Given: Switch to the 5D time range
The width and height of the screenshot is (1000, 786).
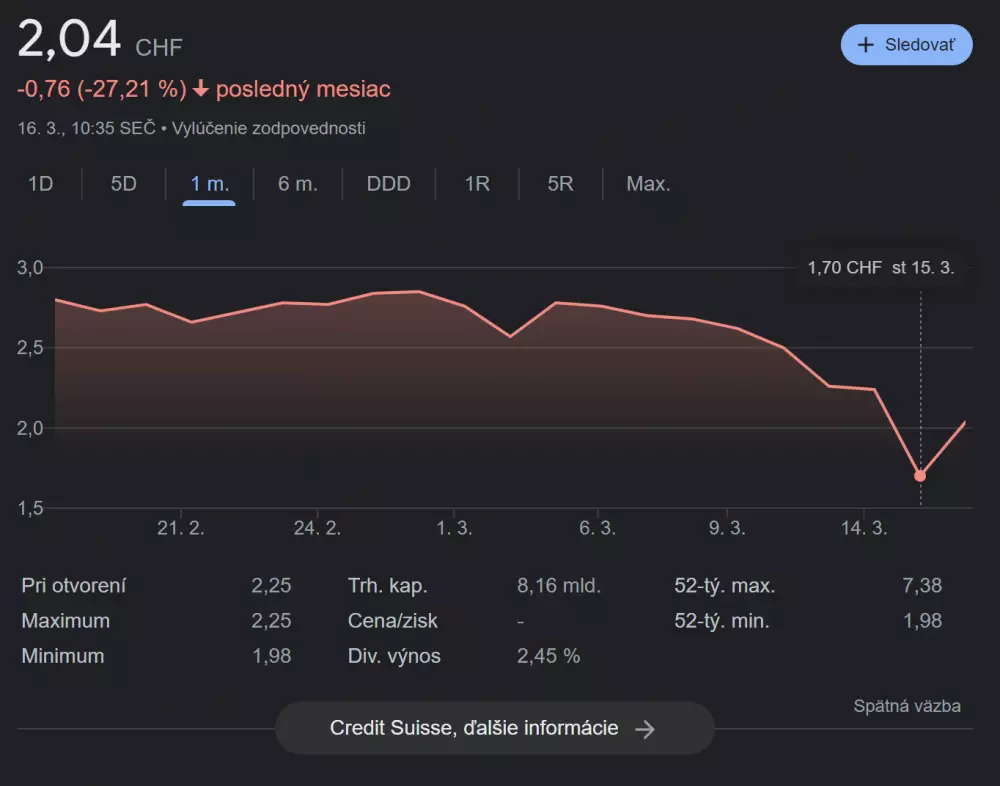Looking at the screenshot, I should pos(122,184).
